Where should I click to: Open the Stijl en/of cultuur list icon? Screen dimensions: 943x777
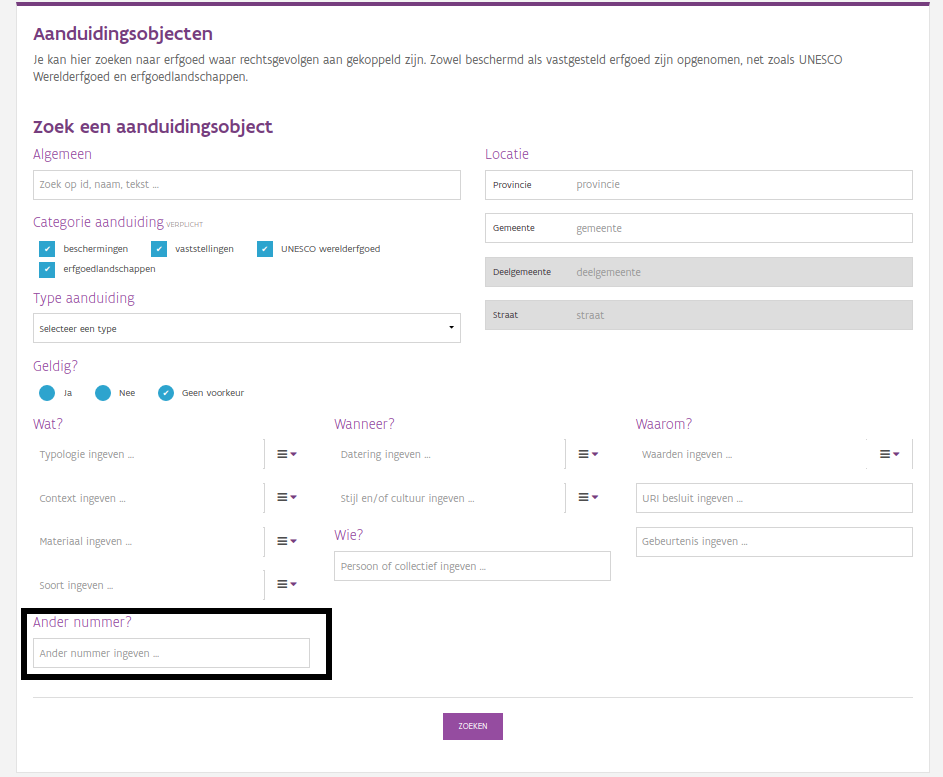click(588, 497)
